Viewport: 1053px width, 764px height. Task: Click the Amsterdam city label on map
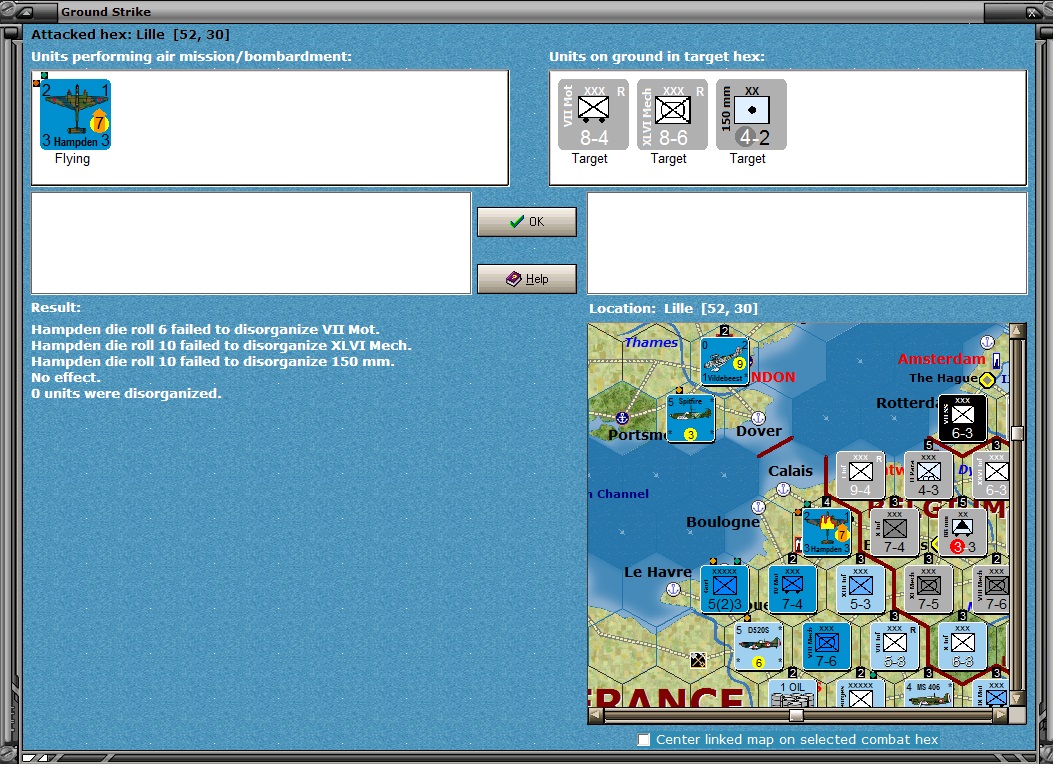point(941,359)
